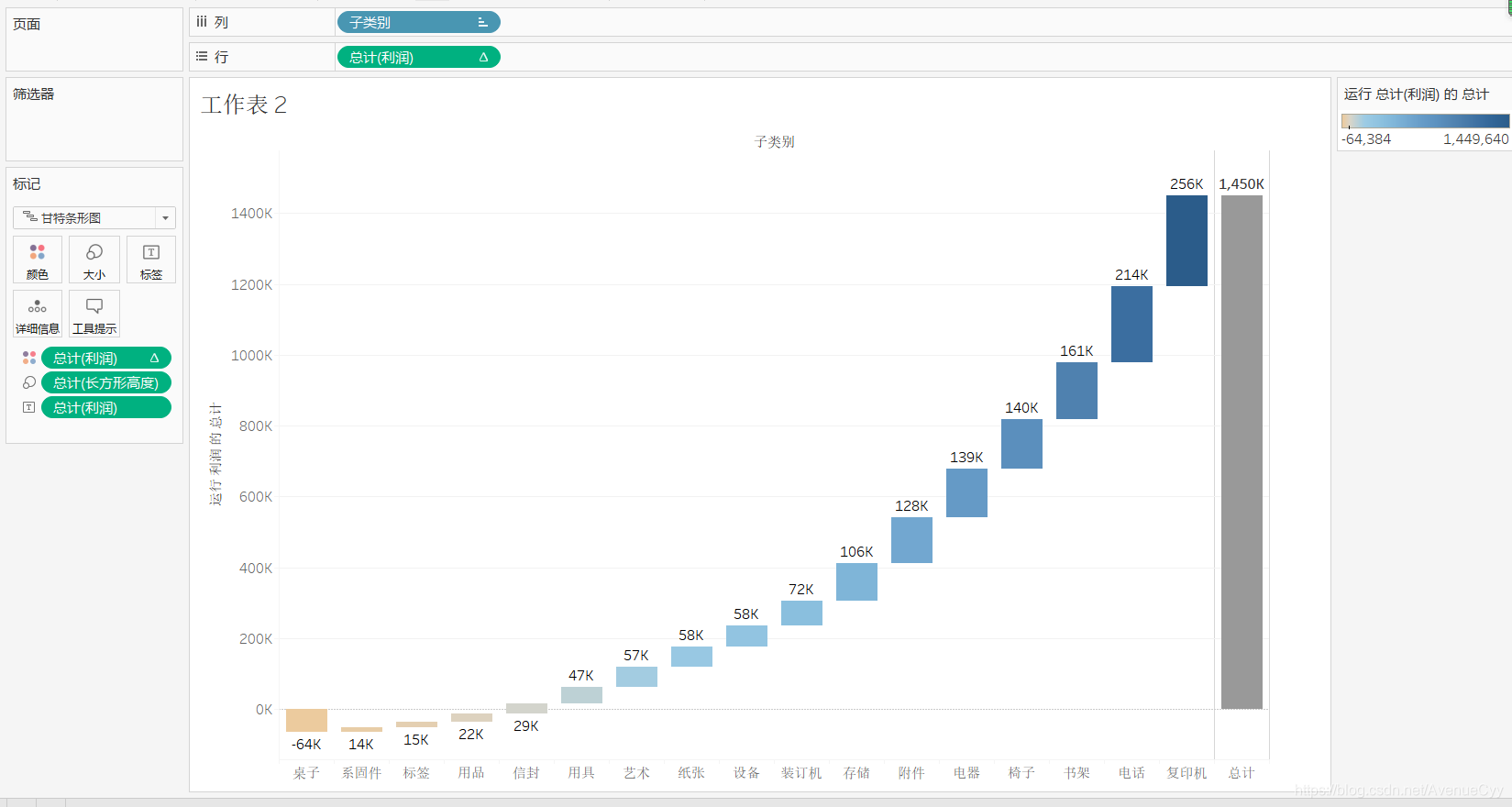Open the 大小 size mark card
1512x807 pixels.
tap(94, 260)
